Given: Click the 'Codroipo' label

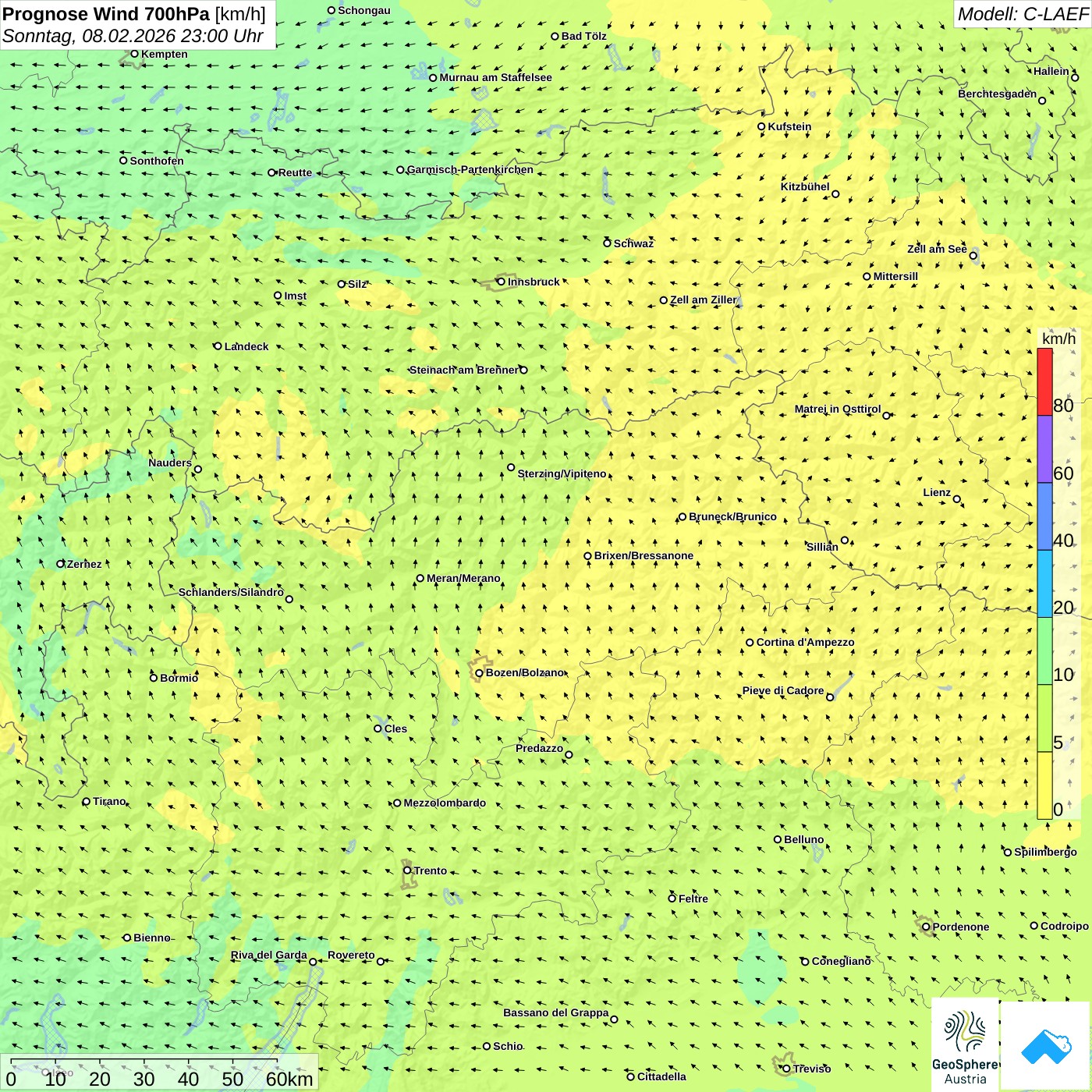Looking at the screenshot, I should 1064,926.
